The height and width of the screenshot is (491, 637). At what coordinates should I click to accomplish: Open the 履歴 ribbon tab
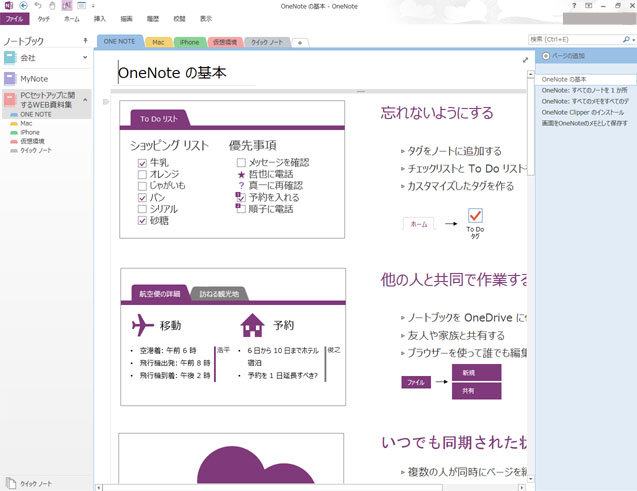pos(153,19)
